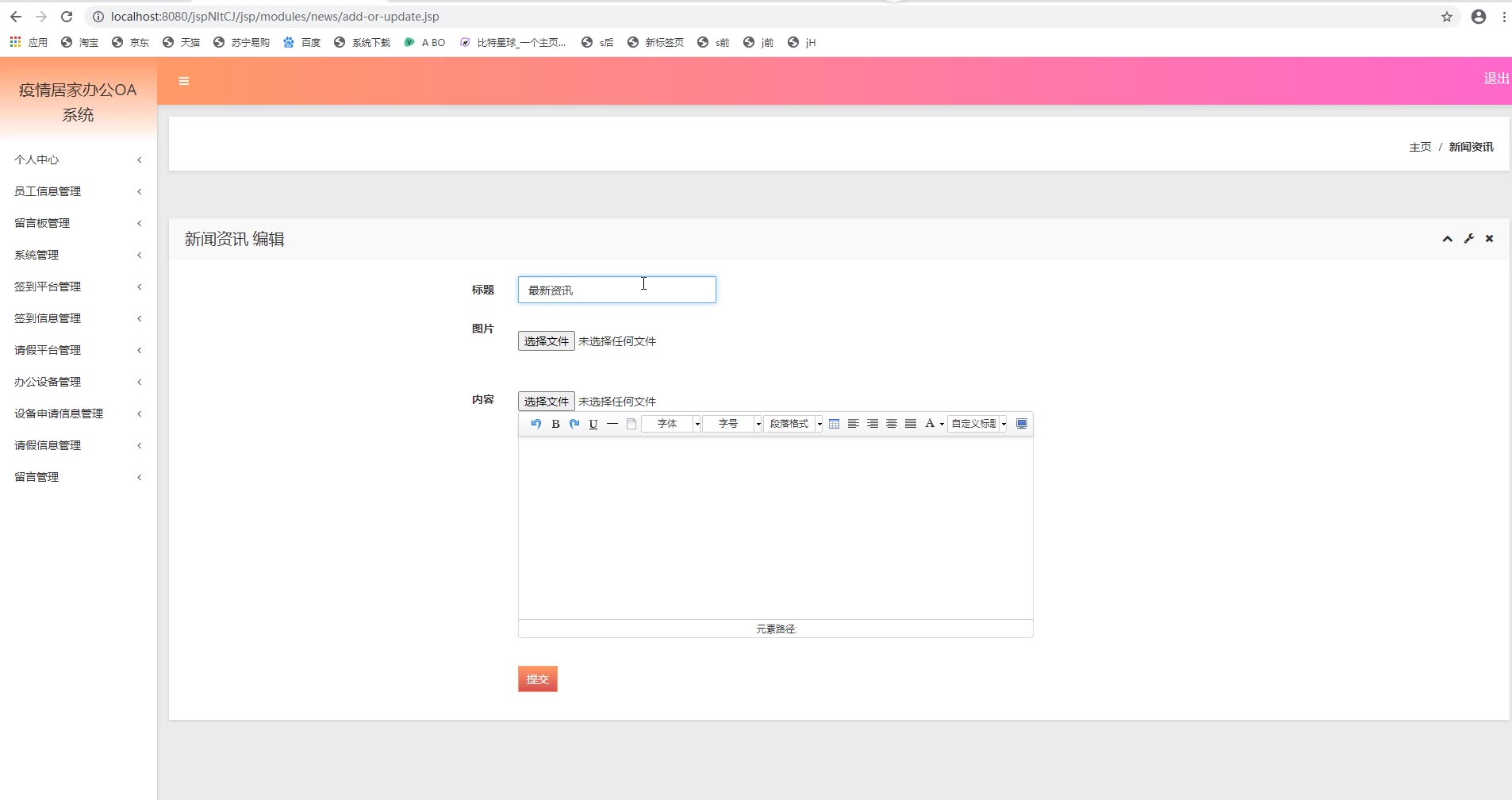Toggle bold formatting in the editor

555,424
